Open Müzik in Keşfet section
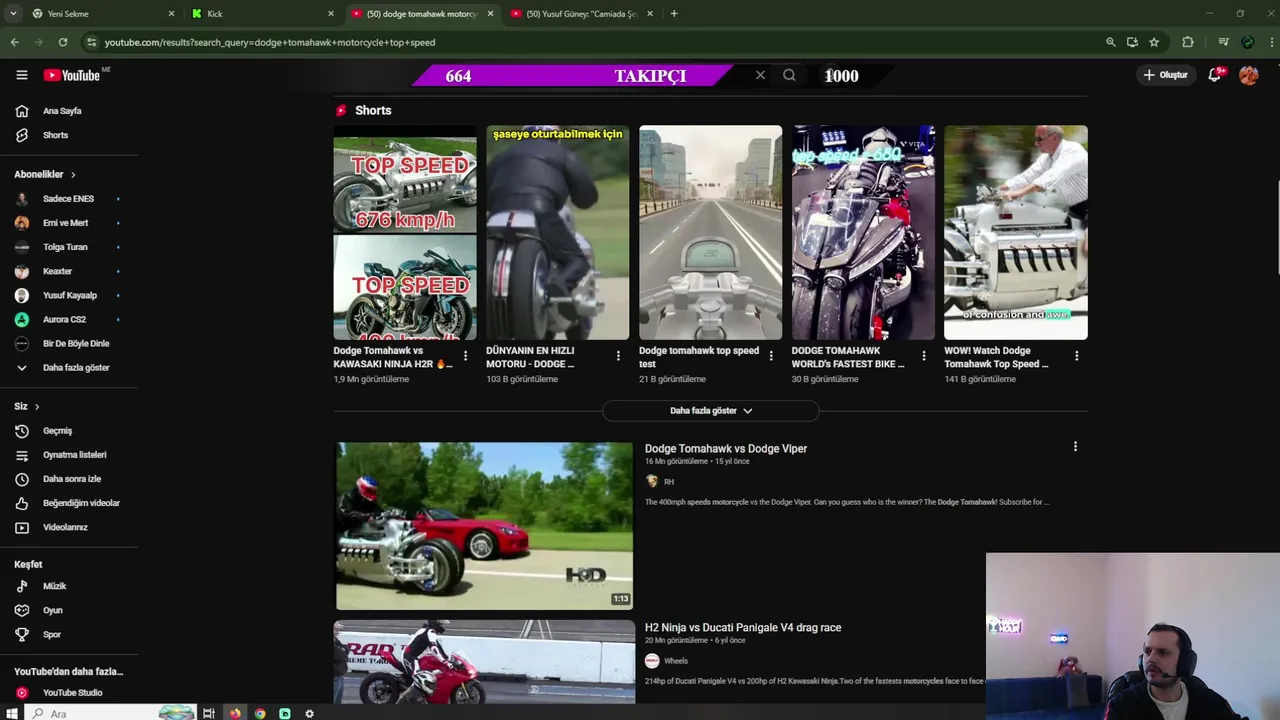1280x720 pixels. coord(54,586)
